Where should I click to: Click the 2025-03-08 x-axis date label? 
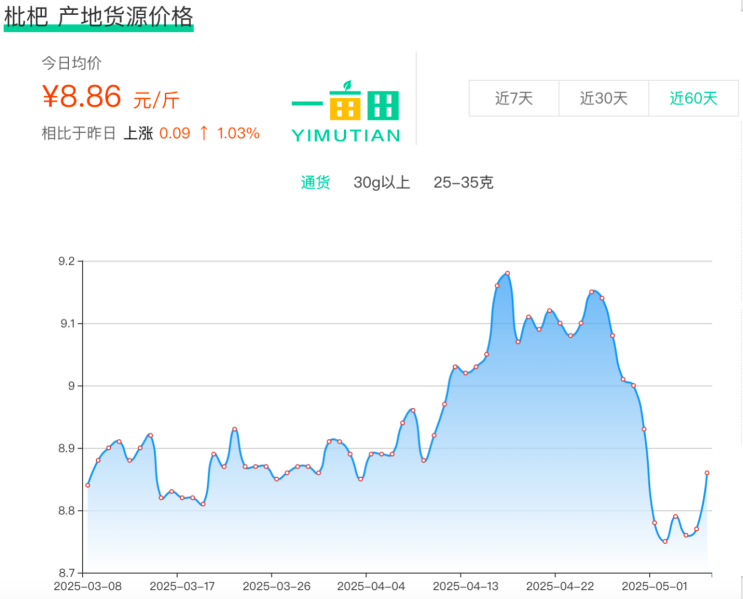click(x=88, y=587)
